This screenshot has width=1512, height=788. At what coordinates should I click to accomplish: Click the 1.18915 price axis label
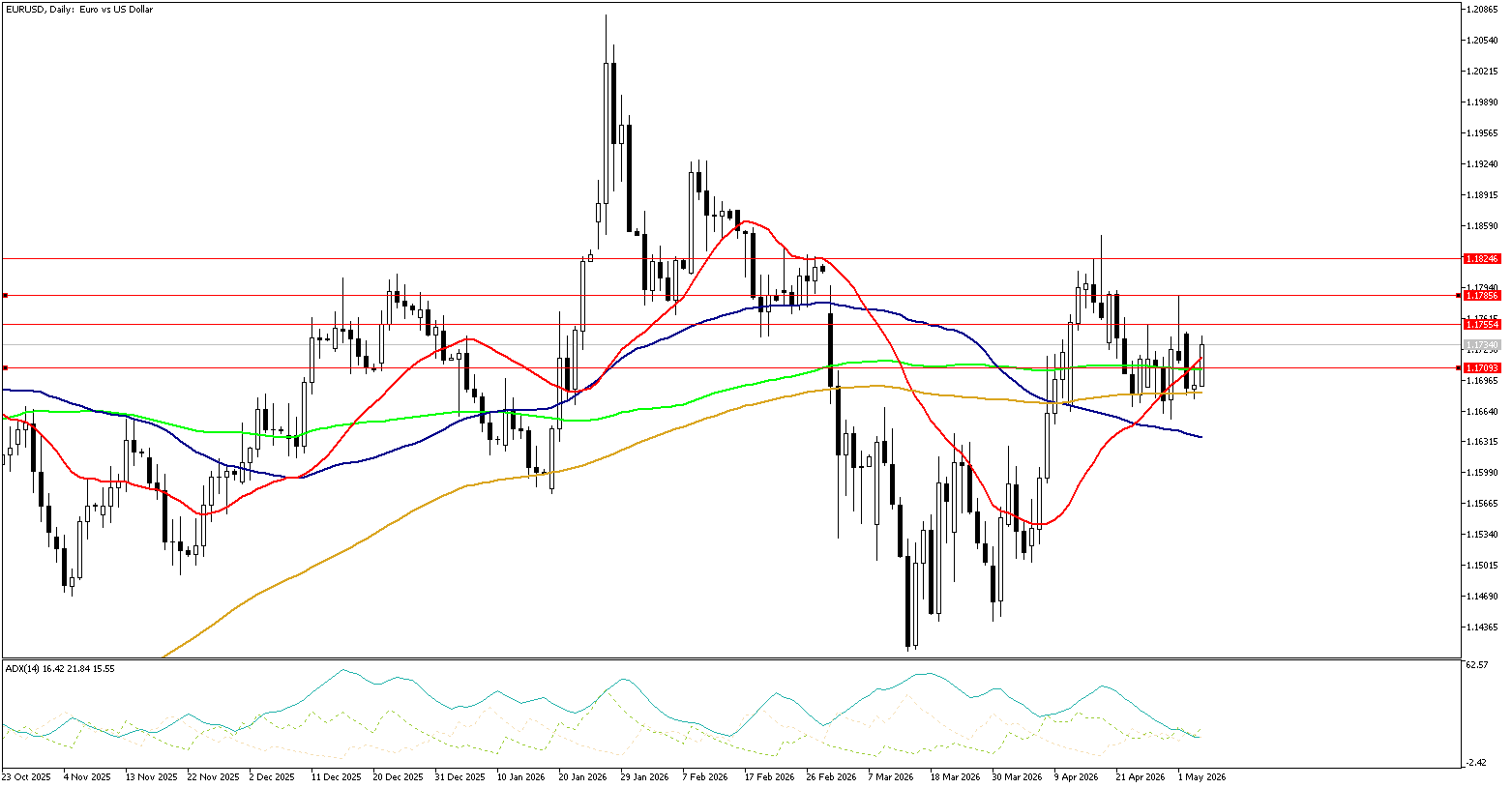coord(1482,194)
